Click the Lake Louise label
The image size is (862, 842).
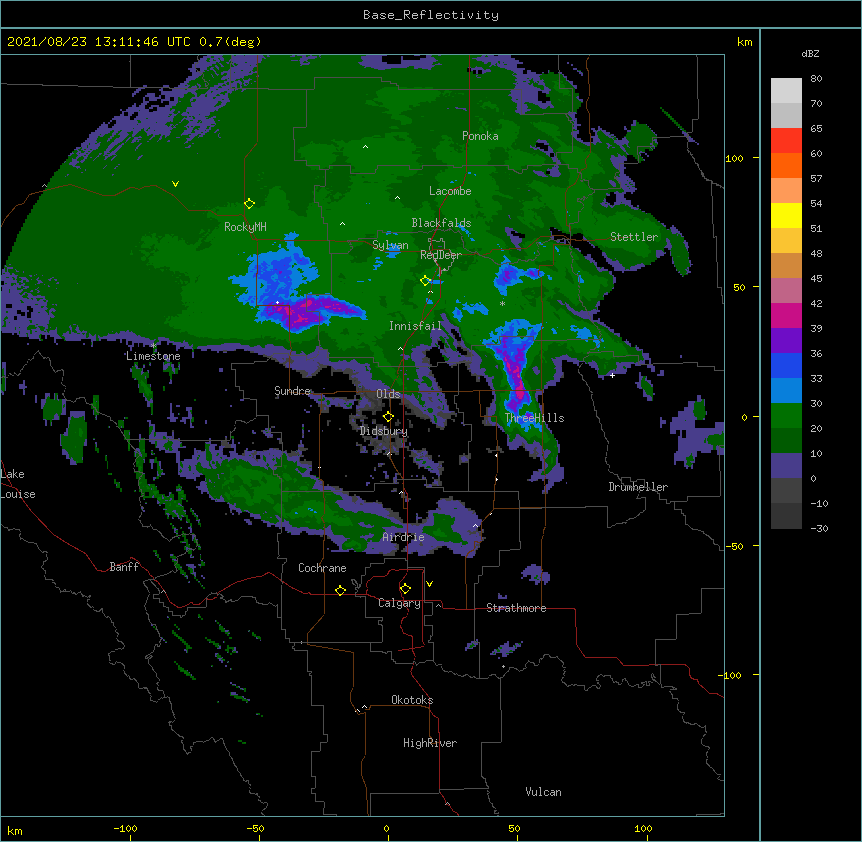18,484
